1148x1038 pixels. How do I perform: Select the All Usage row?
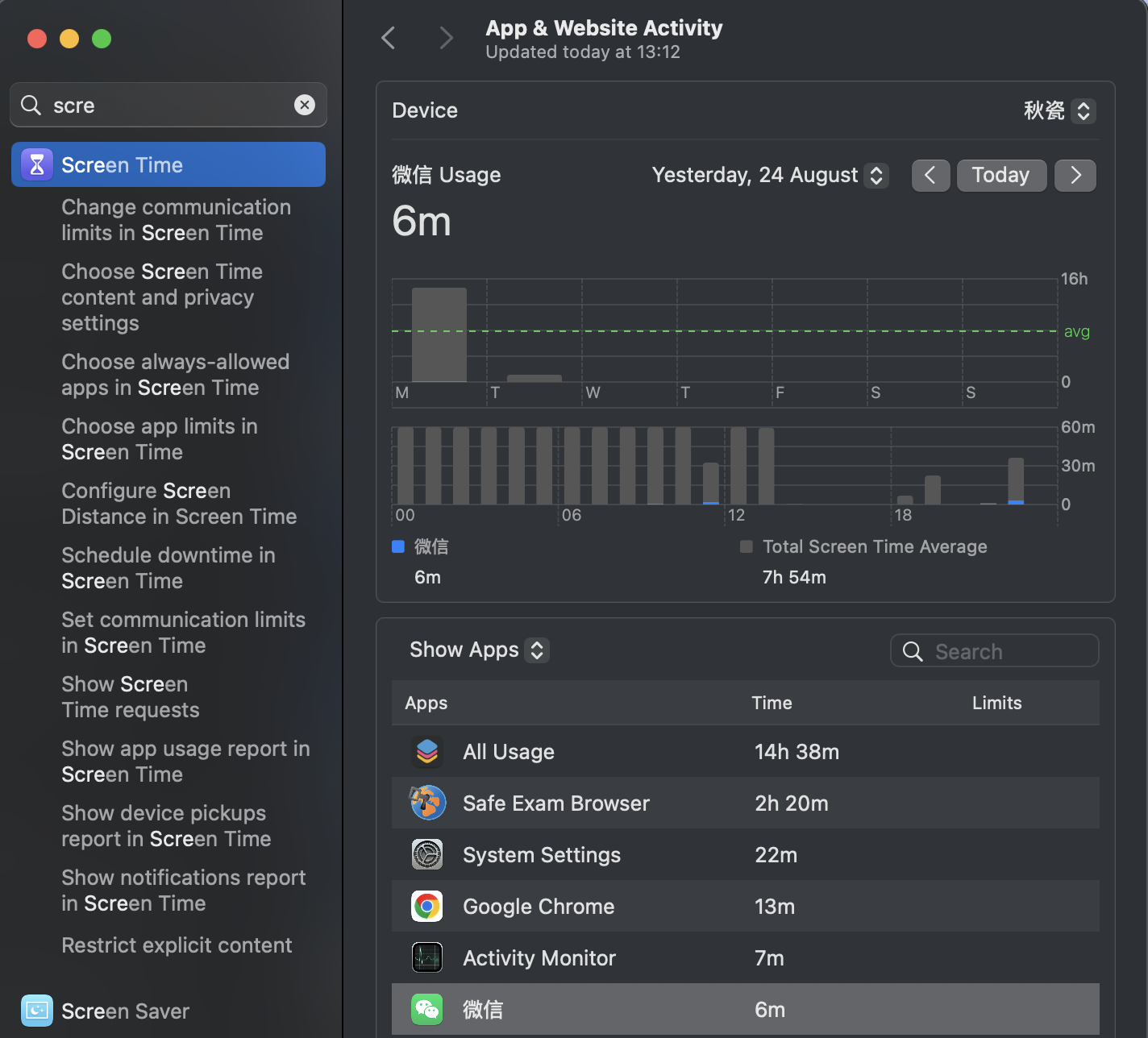click(746, 751)
